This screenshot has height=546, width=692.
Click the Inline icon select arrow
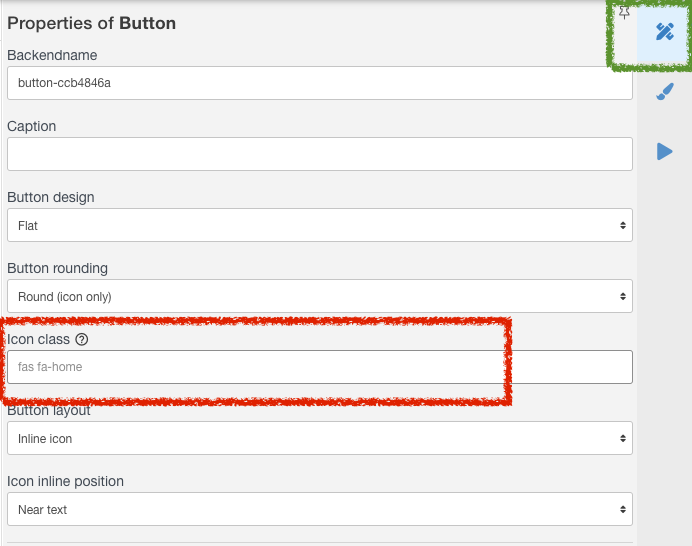click(623, 438)
